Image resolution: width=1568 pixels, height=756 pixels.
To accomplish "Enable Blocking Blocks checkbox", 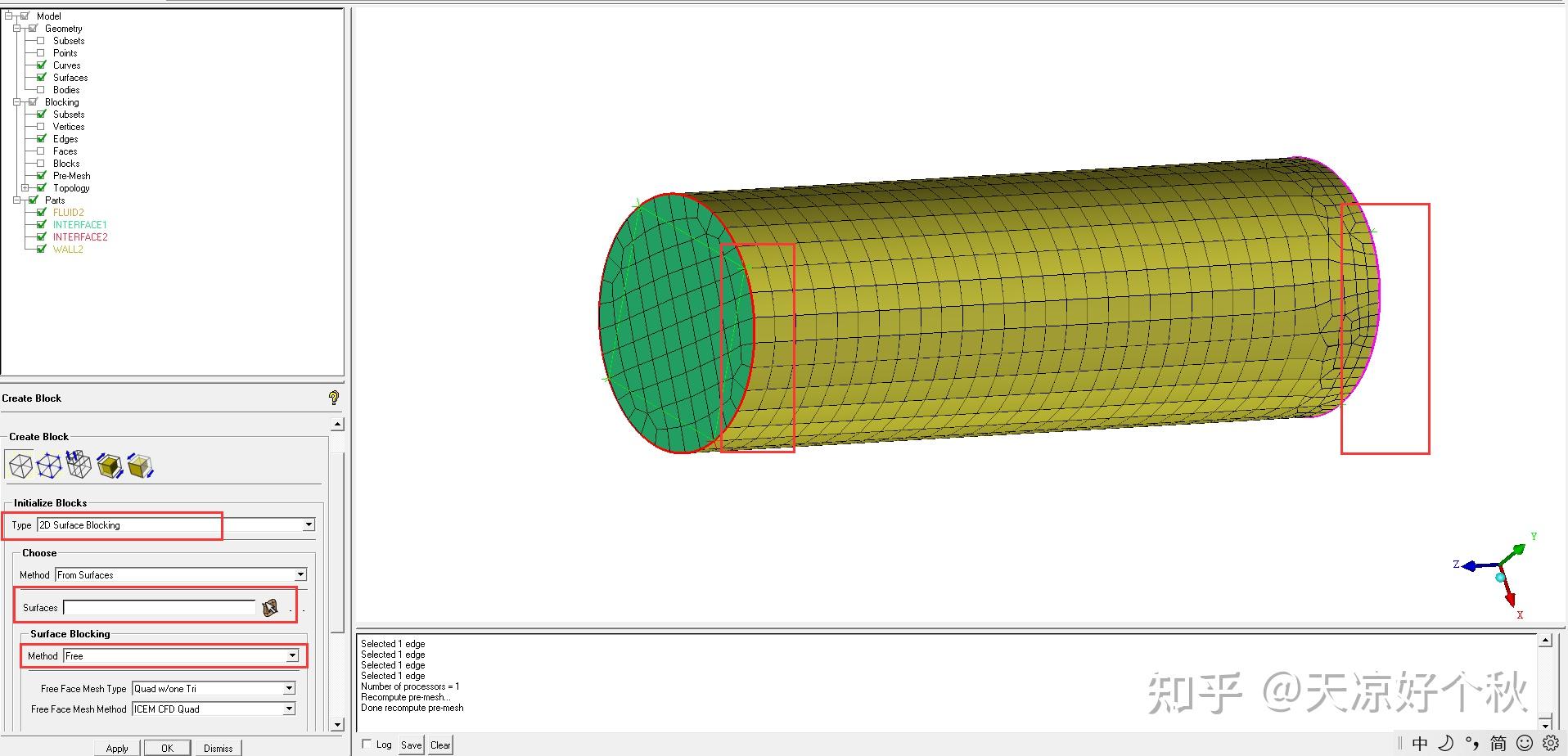I will pyautogui.click(x=41, y=164).
